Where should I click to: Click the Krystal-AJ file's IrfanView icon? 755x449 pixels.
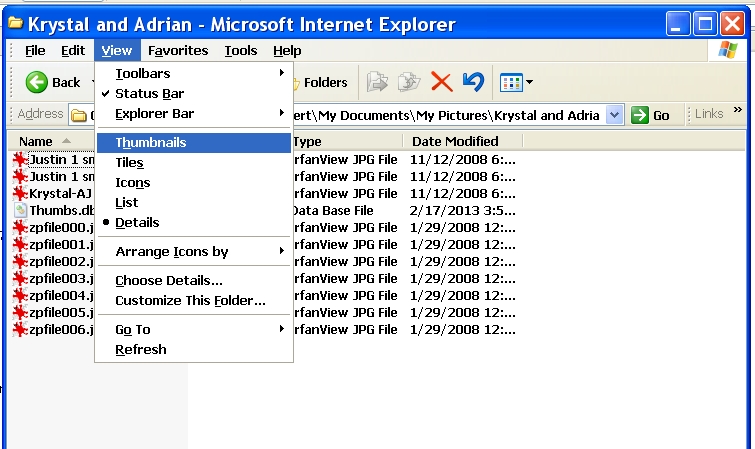(20, 193)
